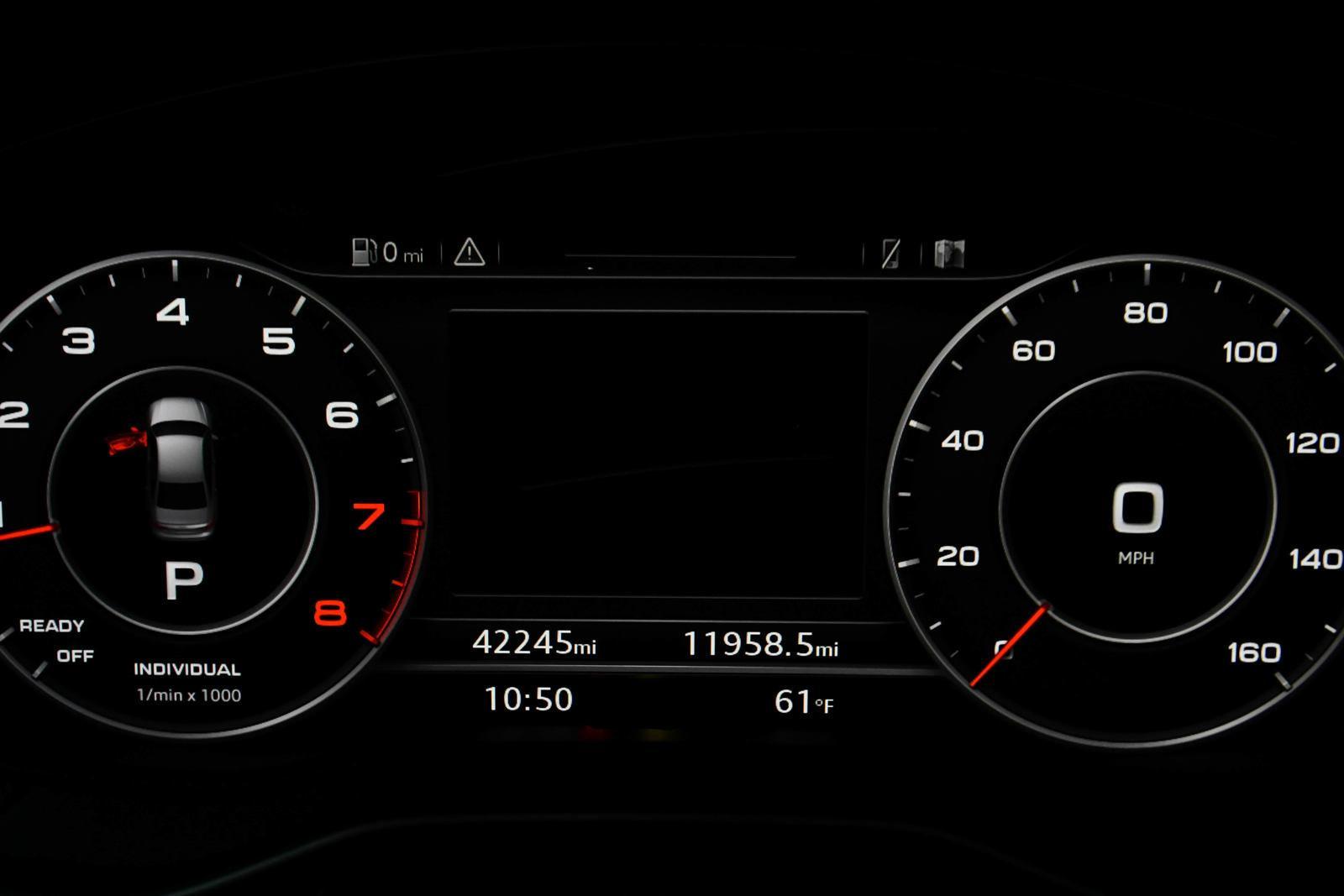Tap the car top-view graphic

[181, 466]
